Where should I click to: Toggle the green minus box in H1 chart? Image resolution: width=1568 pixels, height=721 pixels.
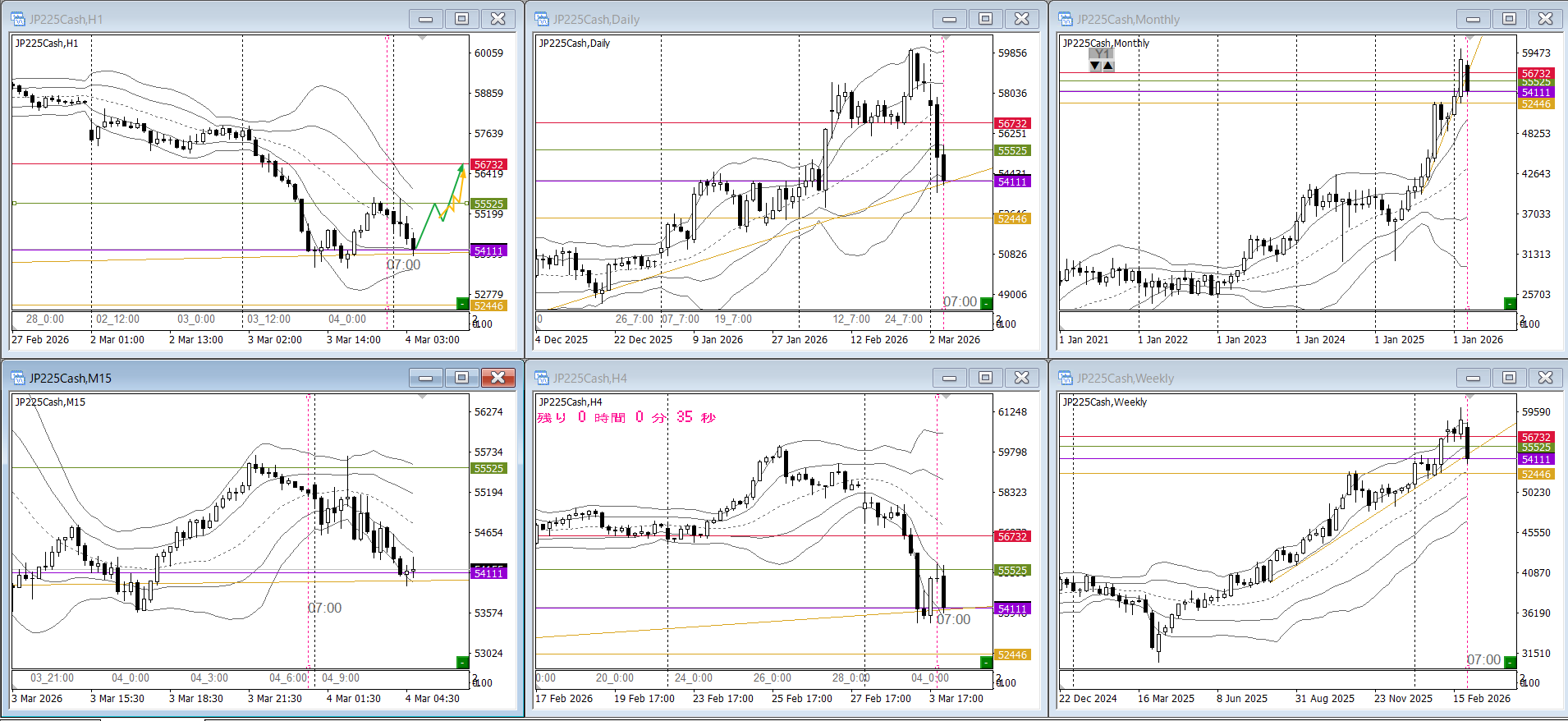pyautogui.click(x=462, y=304)
